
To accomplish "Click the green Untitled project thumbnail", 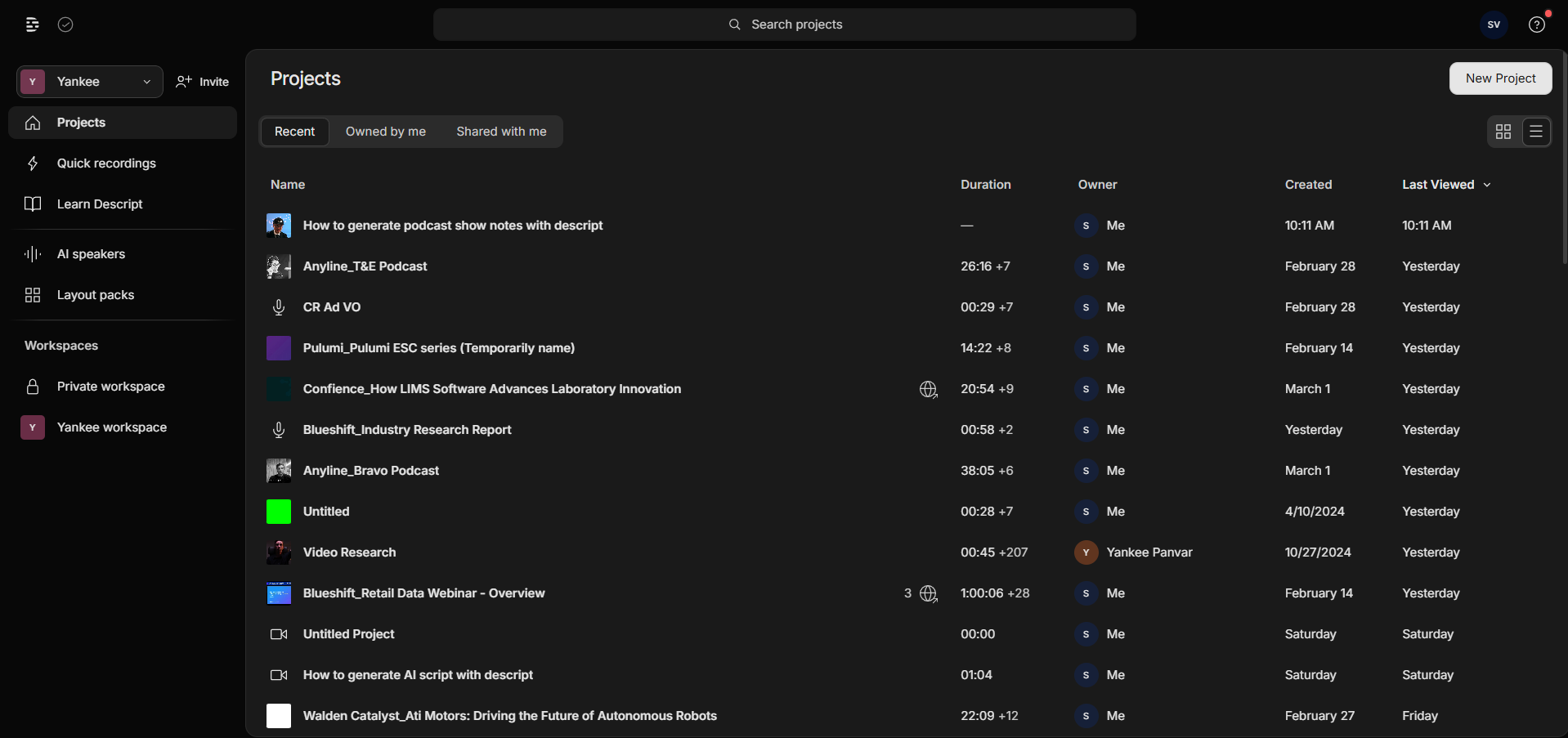I will (x=279, y=512).
